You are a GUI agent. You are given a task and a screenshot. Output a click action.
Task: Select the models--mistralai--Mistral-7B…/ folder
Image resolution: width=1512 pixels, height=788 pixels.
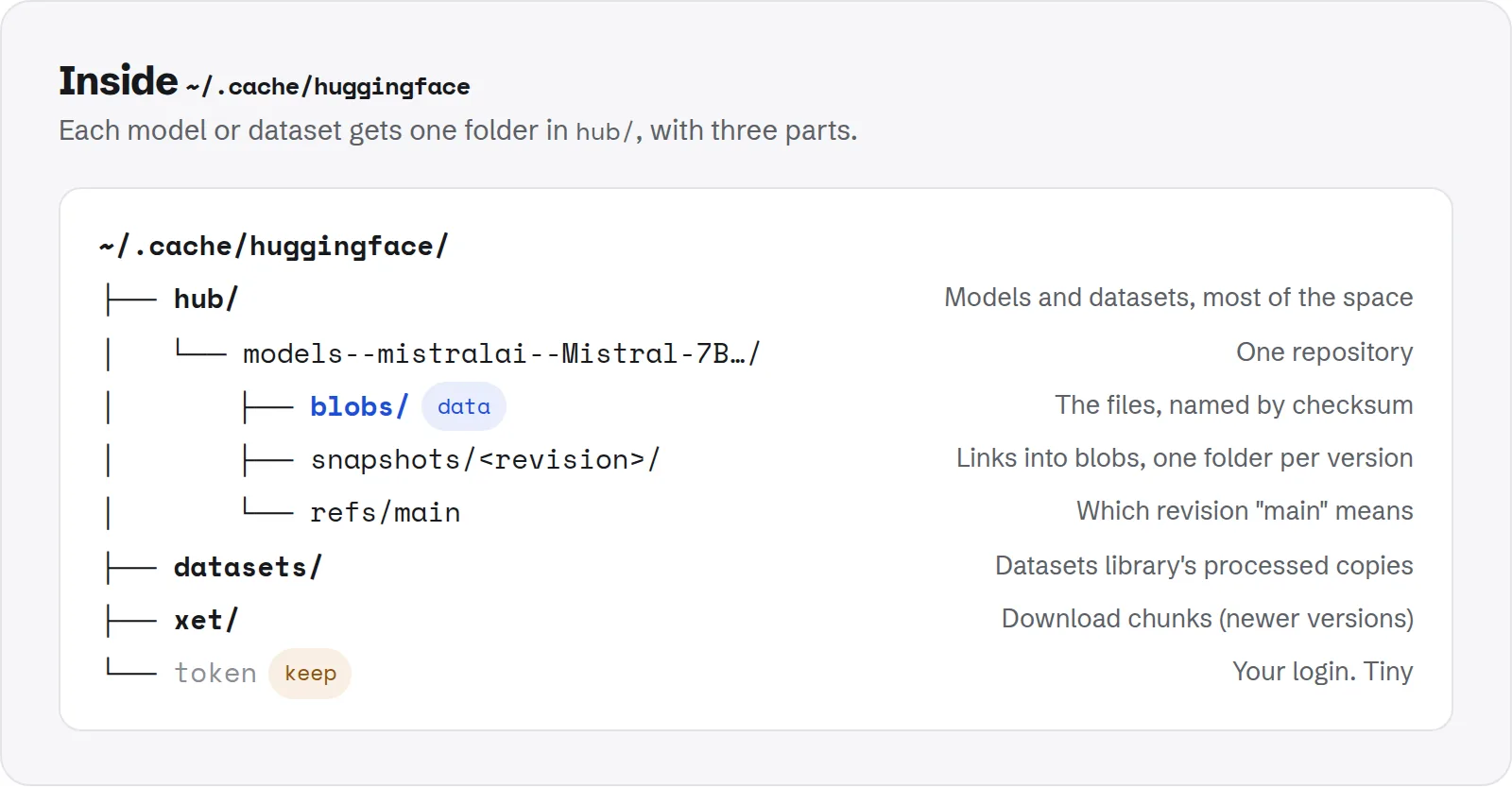pos(501,353)
